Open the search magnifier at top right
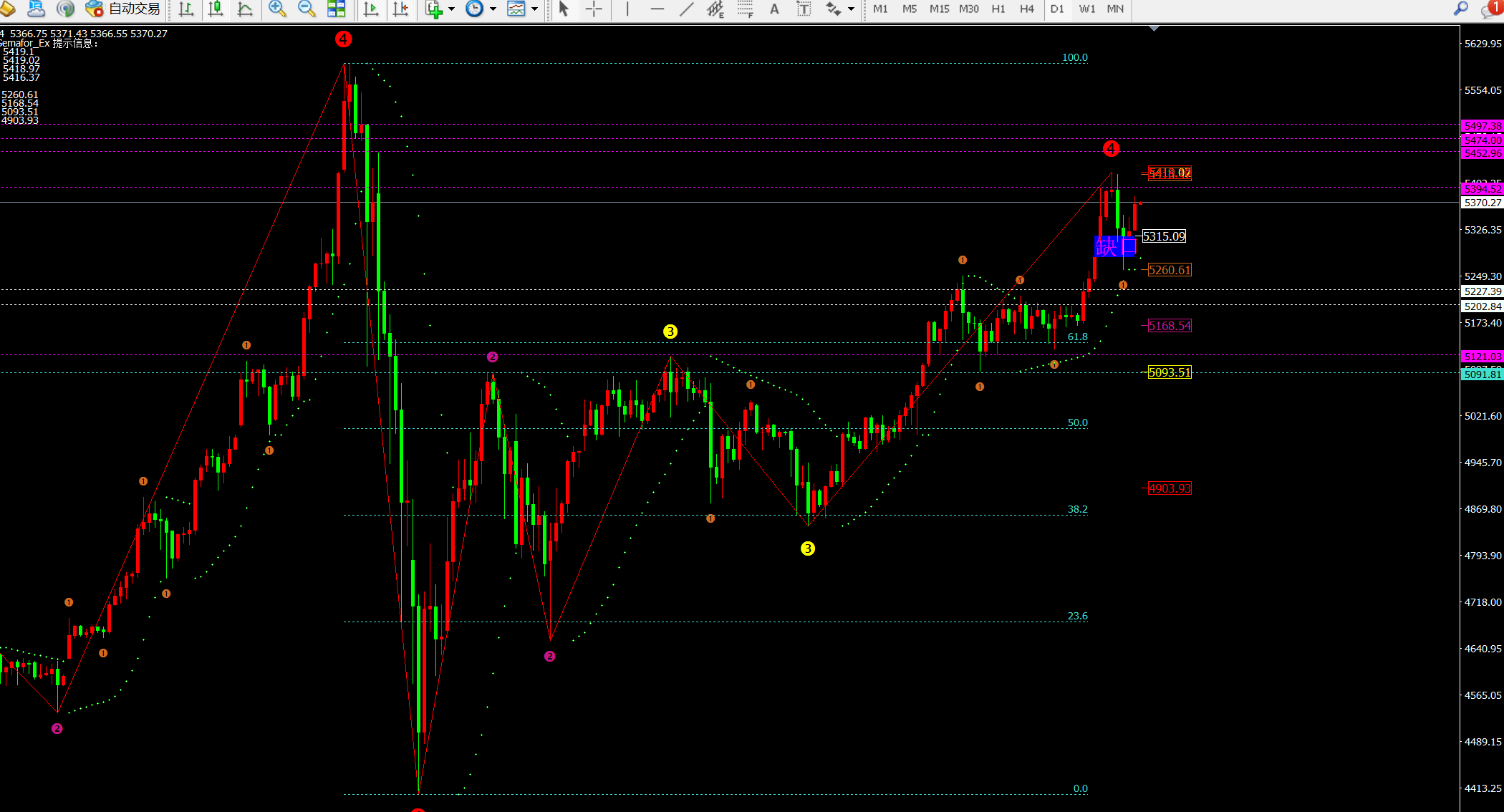This screenshot has height=812, width=1504. click(x=1460, y=9)
